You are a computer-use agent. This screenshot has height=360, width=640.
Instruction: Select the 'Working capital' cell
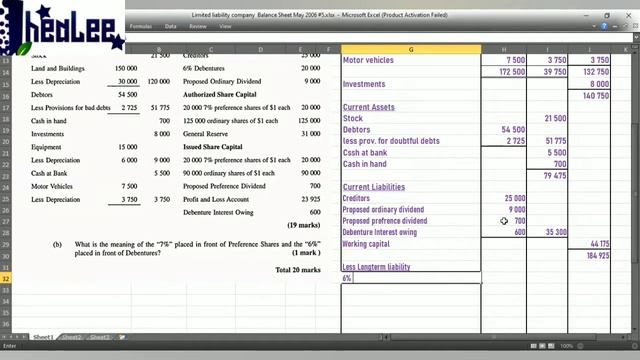click(411, 244)
